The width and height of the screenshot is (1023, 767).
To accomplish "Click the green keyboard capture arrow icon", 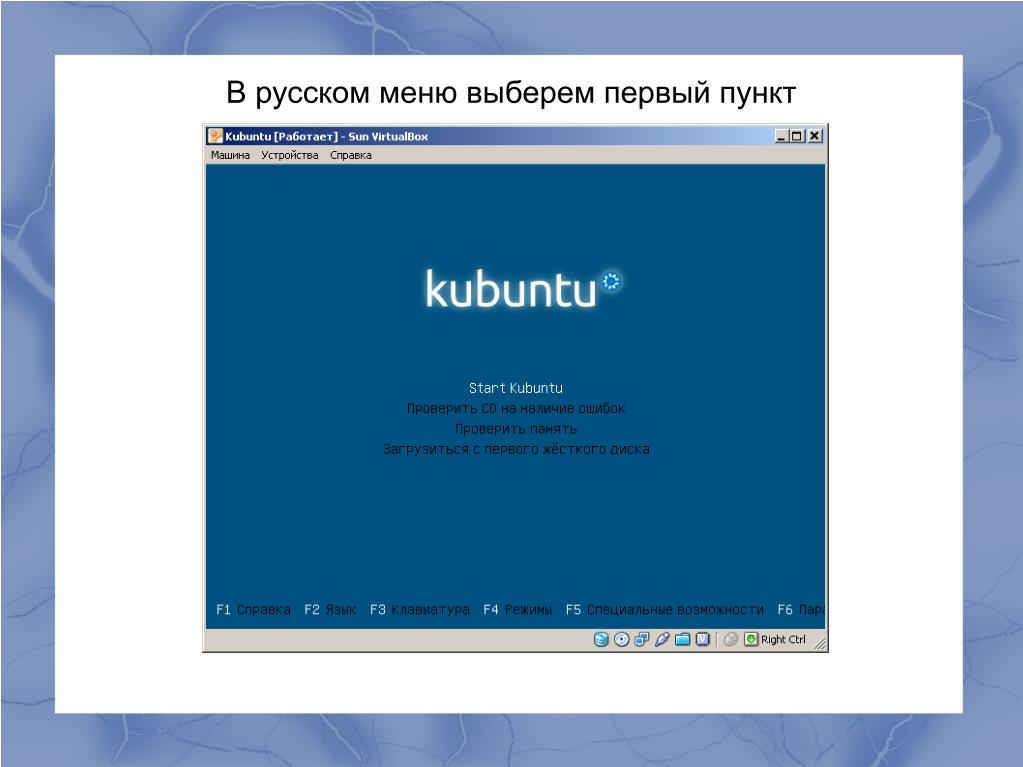I will coord(751,639).
